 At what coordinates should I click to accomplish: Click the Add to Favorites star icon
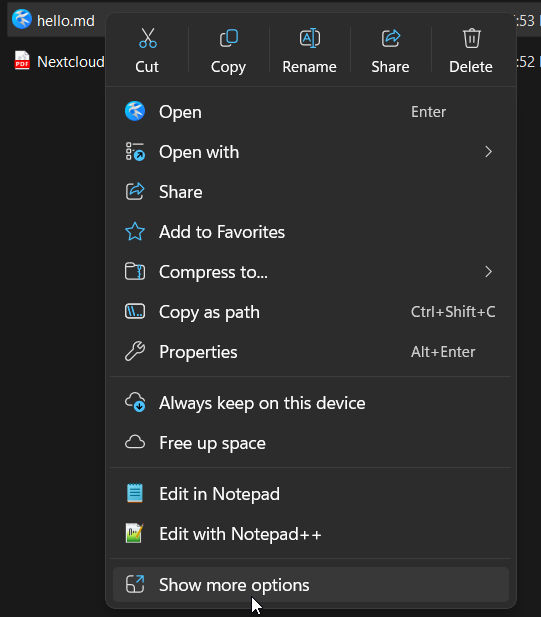coord(135,232)
